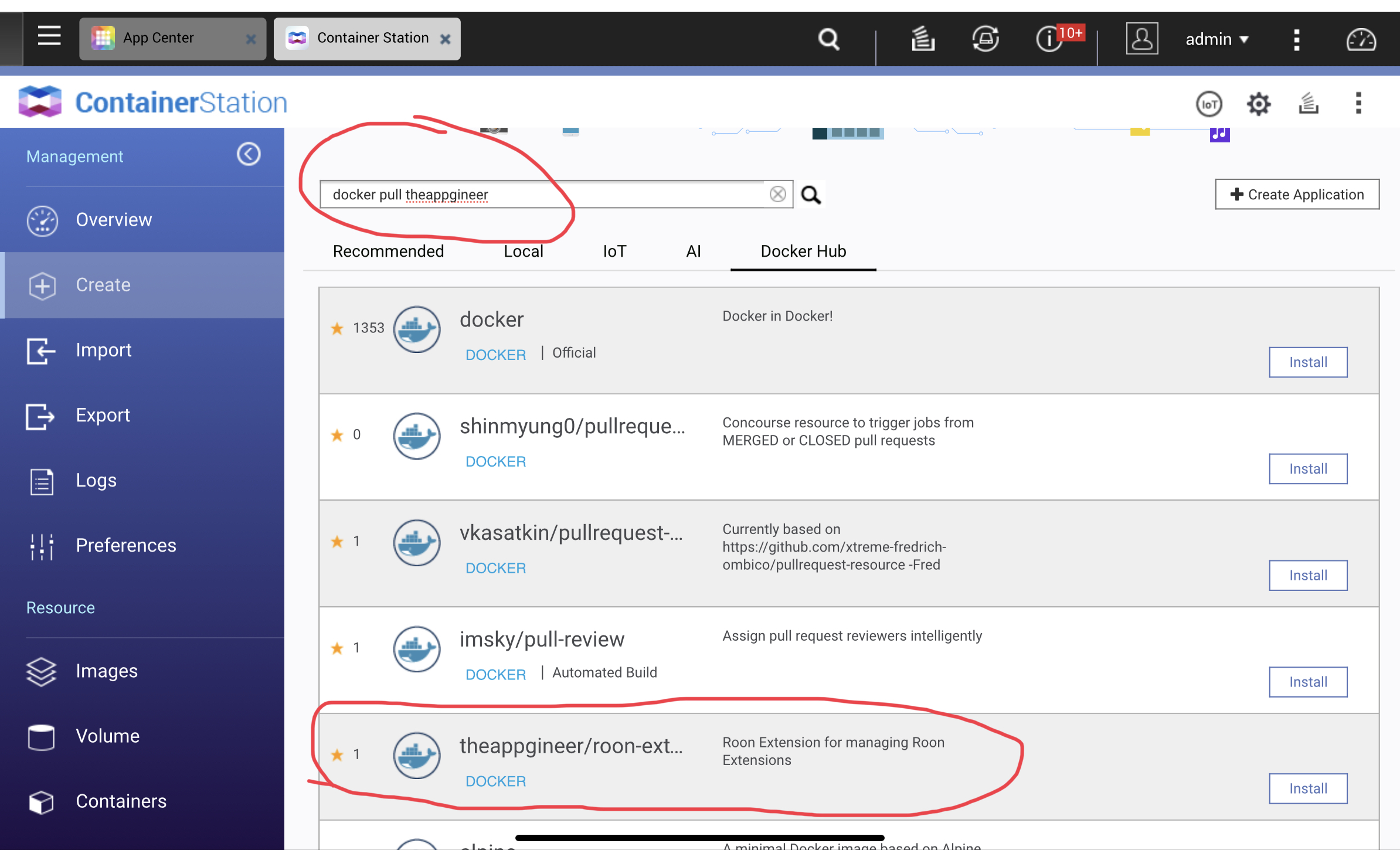Click the top bar search magnifier icon
The height and width of the screenshot is (850, 1400).
828,39
